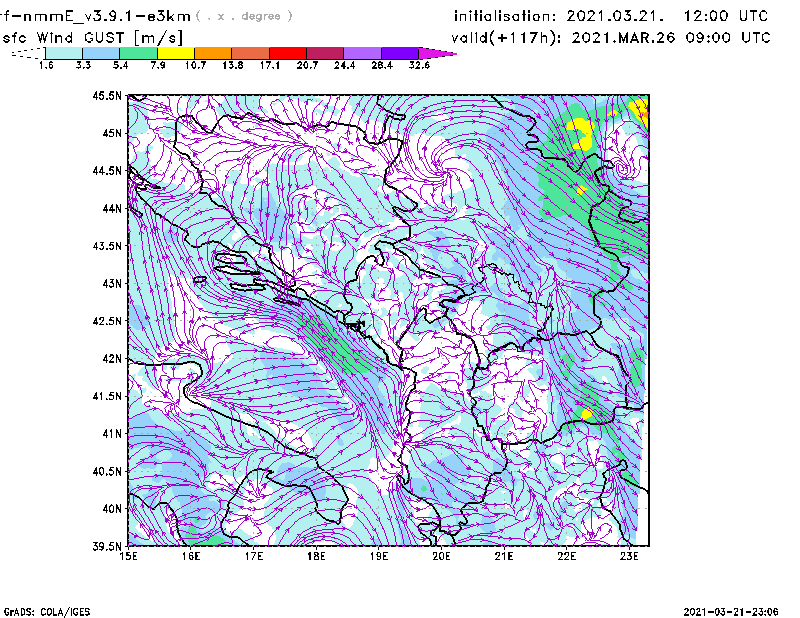Click the gray '( . x . degree )' text
Image resolution: width=800 pixels, height=618 pixels.
coord(244,16)
